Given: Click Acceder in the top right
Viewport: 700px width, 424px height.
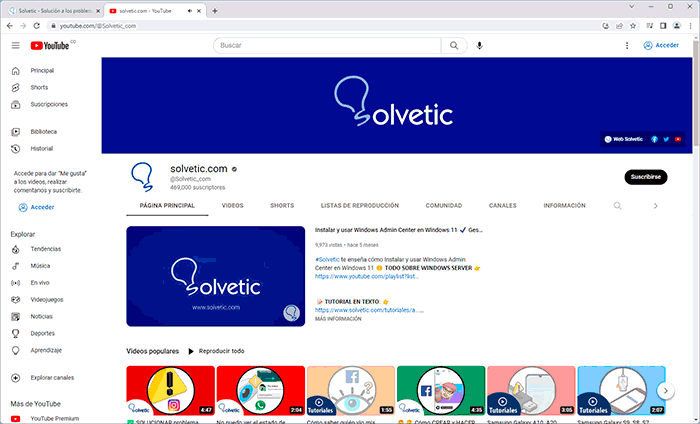Looking at the screenshot, I should [661, 46].
